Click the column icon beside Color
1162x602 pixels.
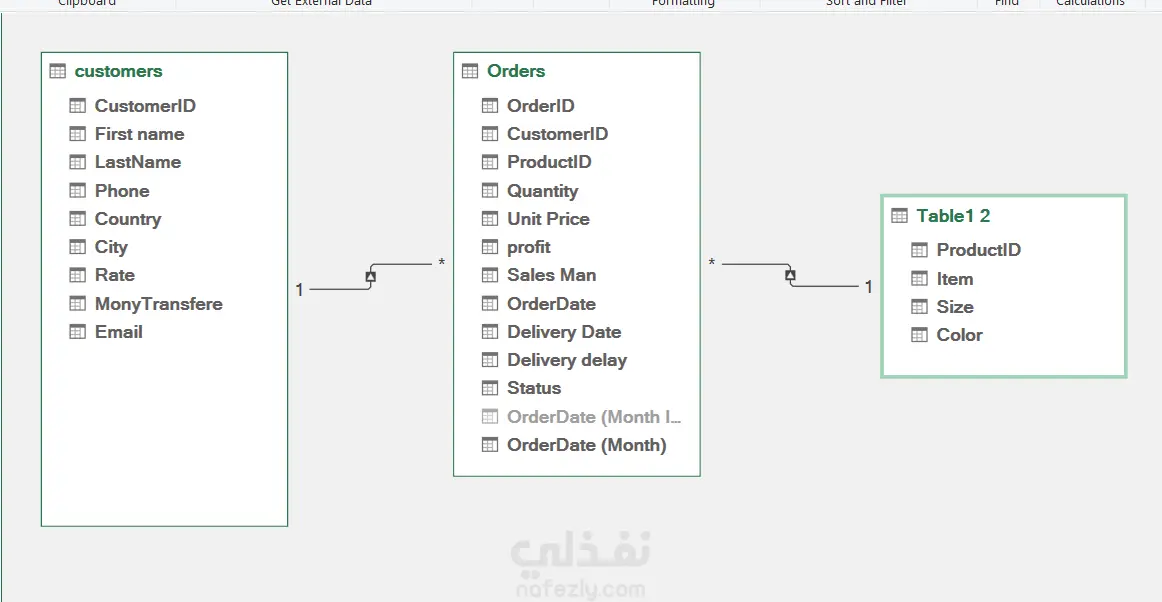(919, 335)
